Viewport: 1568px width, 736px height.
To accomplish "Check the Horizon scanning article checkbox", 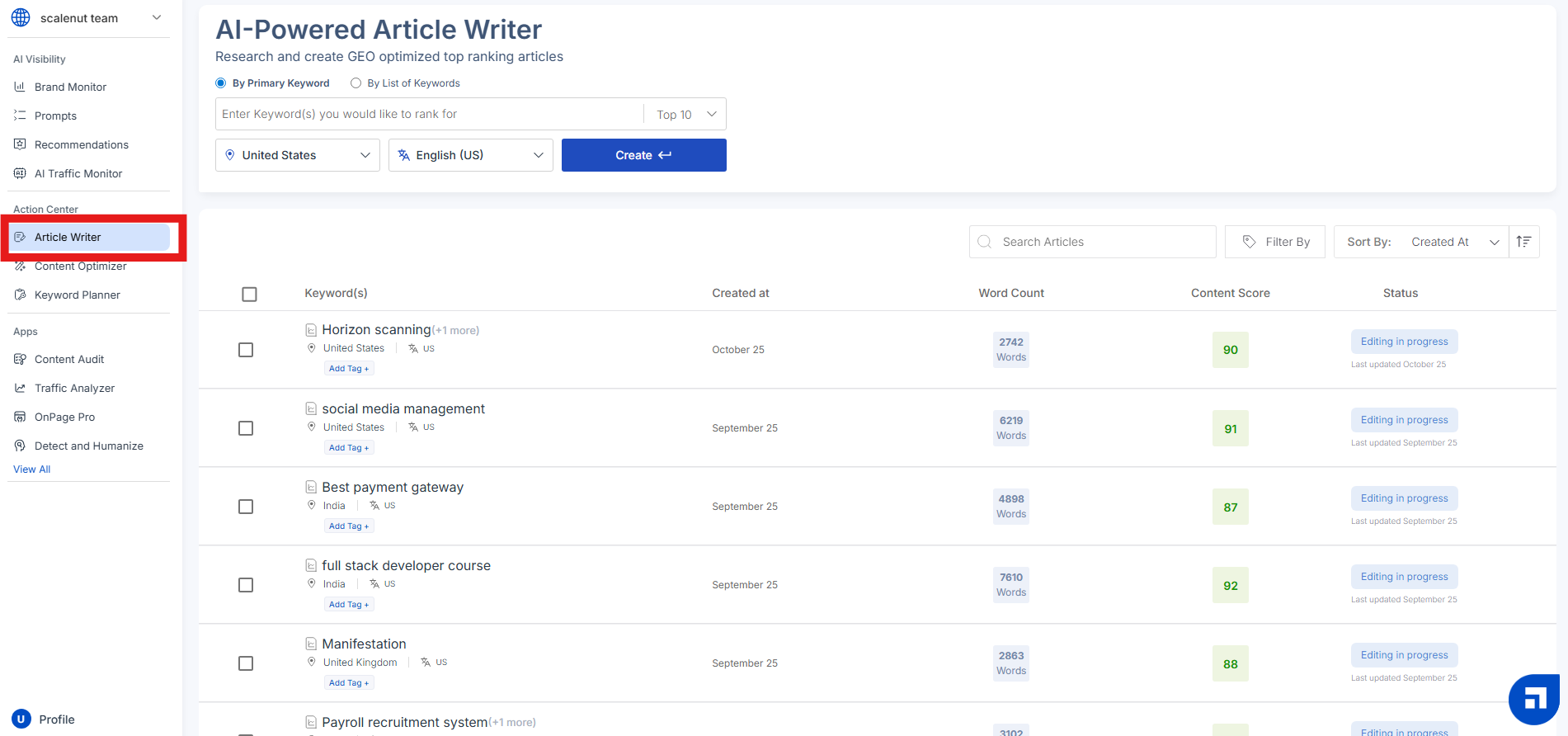I will point(246,350).
